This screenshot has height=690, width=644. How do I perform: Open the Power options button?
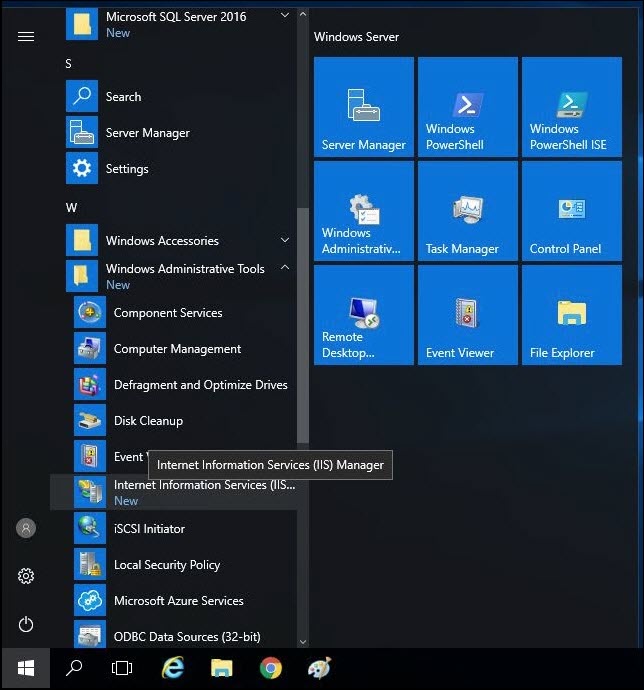click(26, 624)
